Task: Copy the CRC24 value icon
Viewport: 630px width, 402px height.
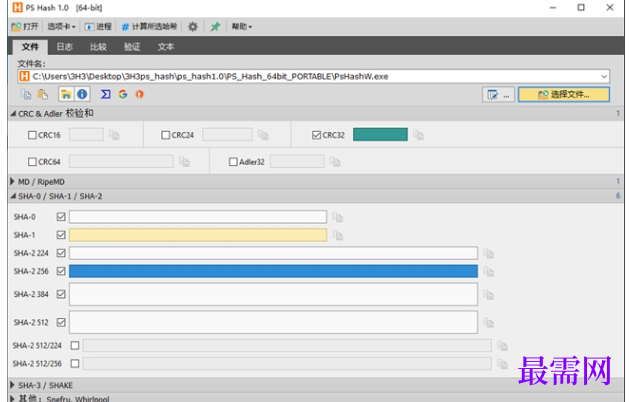Action: (263, 135)
